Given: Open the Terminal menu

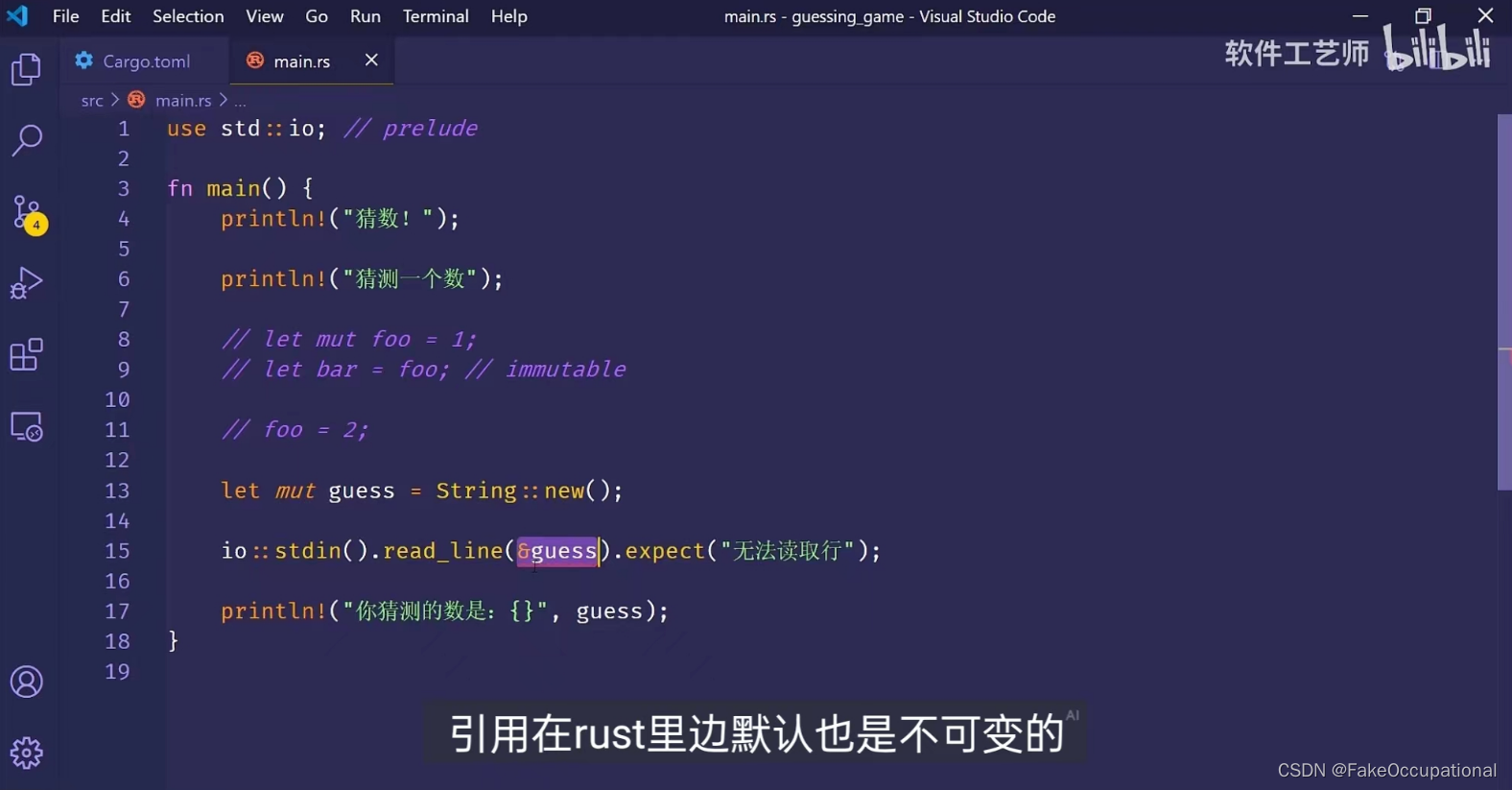Looking at the screenshot, I should click(x=436, y=16).
